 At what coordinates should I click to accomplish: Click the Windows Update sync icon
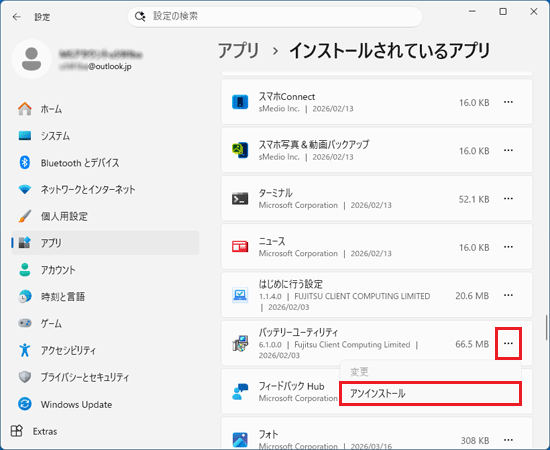(25, 404)
